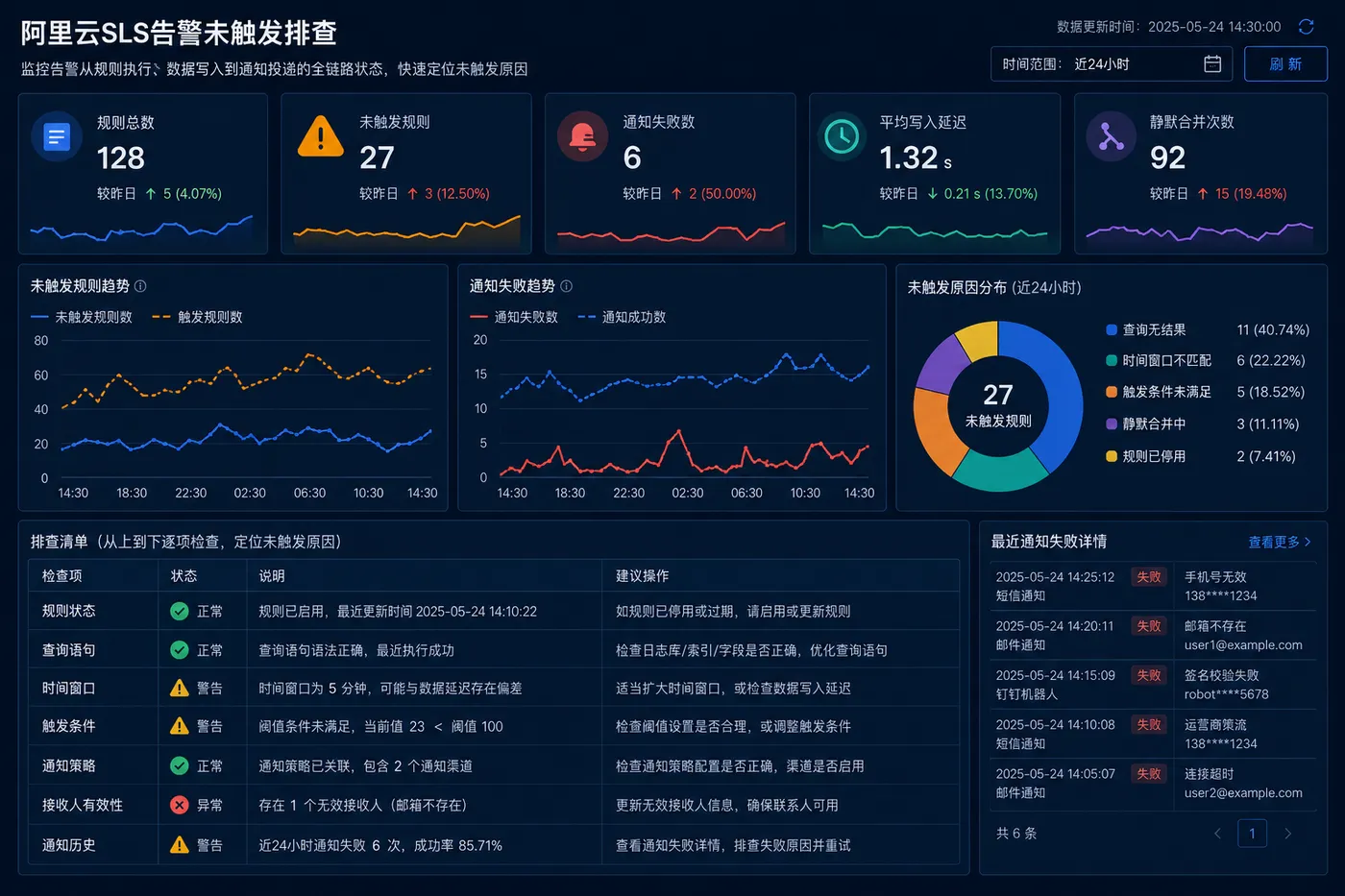Screen dimensions: 1345x896
Task: Click the 失败 tag on the 14:25:12 record
Action: [x=1149, y=577]
